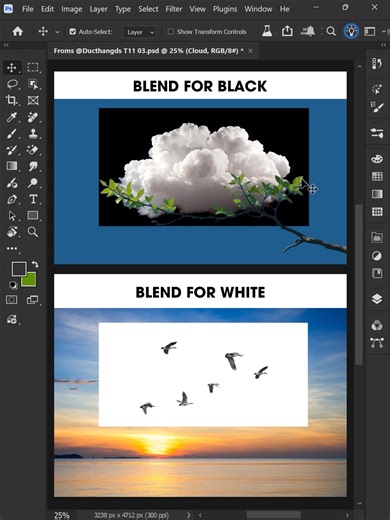Select the Frame tool

coord(33,100)
